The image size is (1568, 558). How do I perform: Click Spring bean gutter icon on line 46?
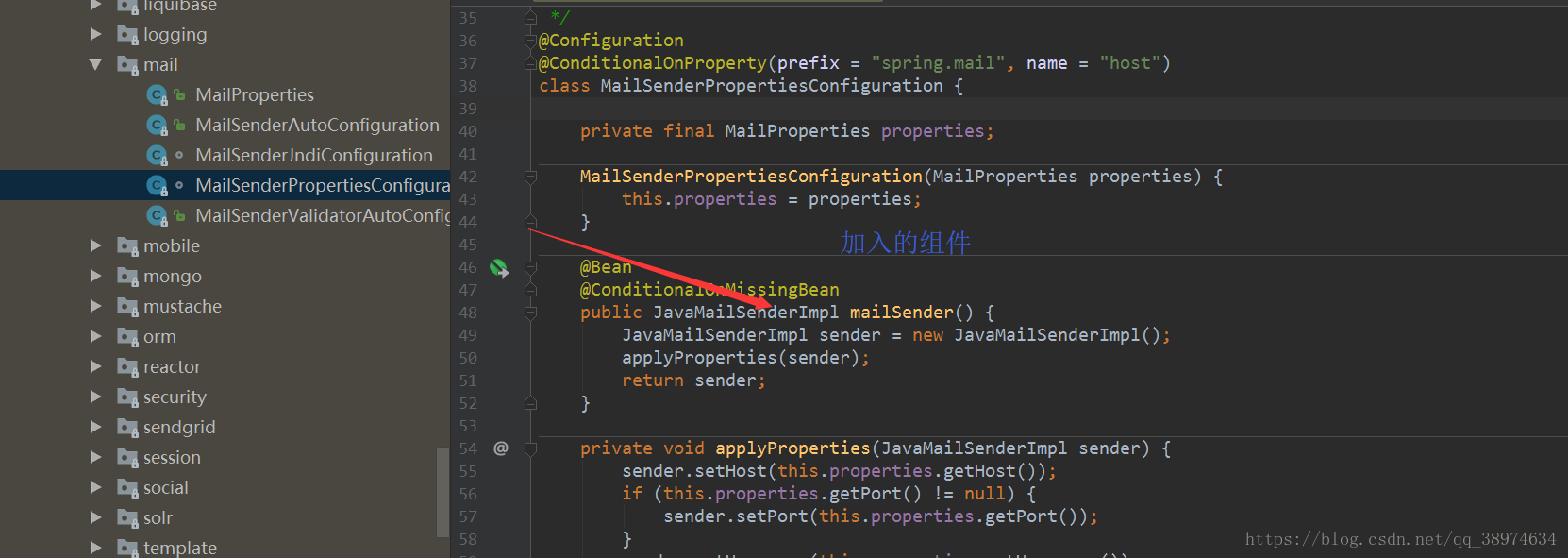499,268
